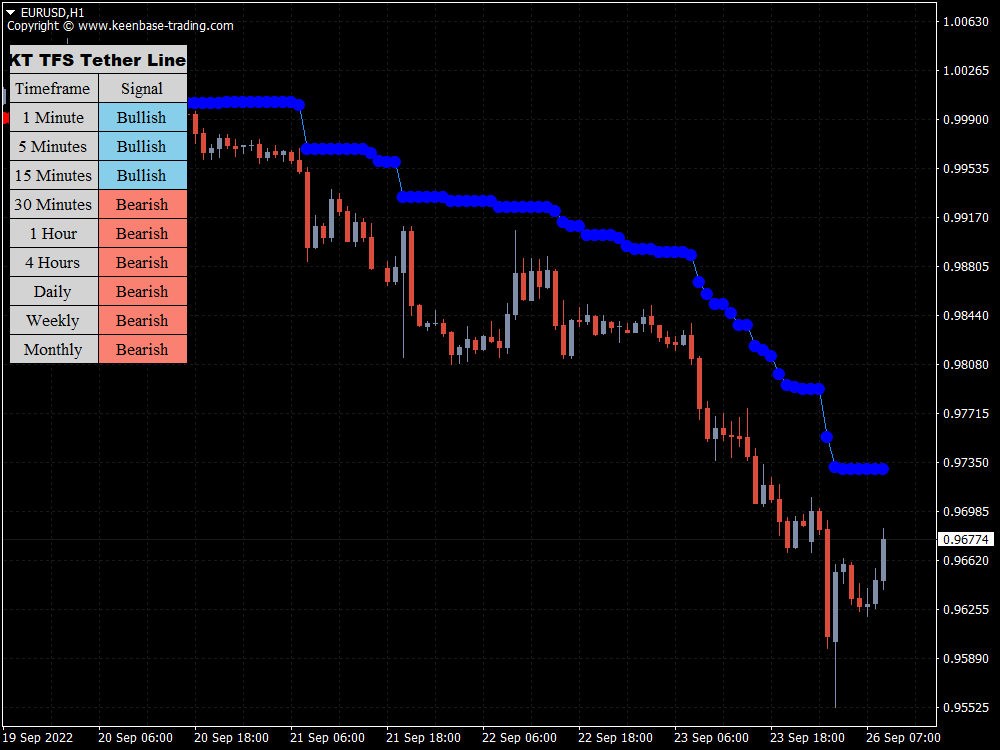Click the 23 Sep 18:00 time label
This screenshot has width=1000, height=750.
pyautogui.click(x=807, y=738)
